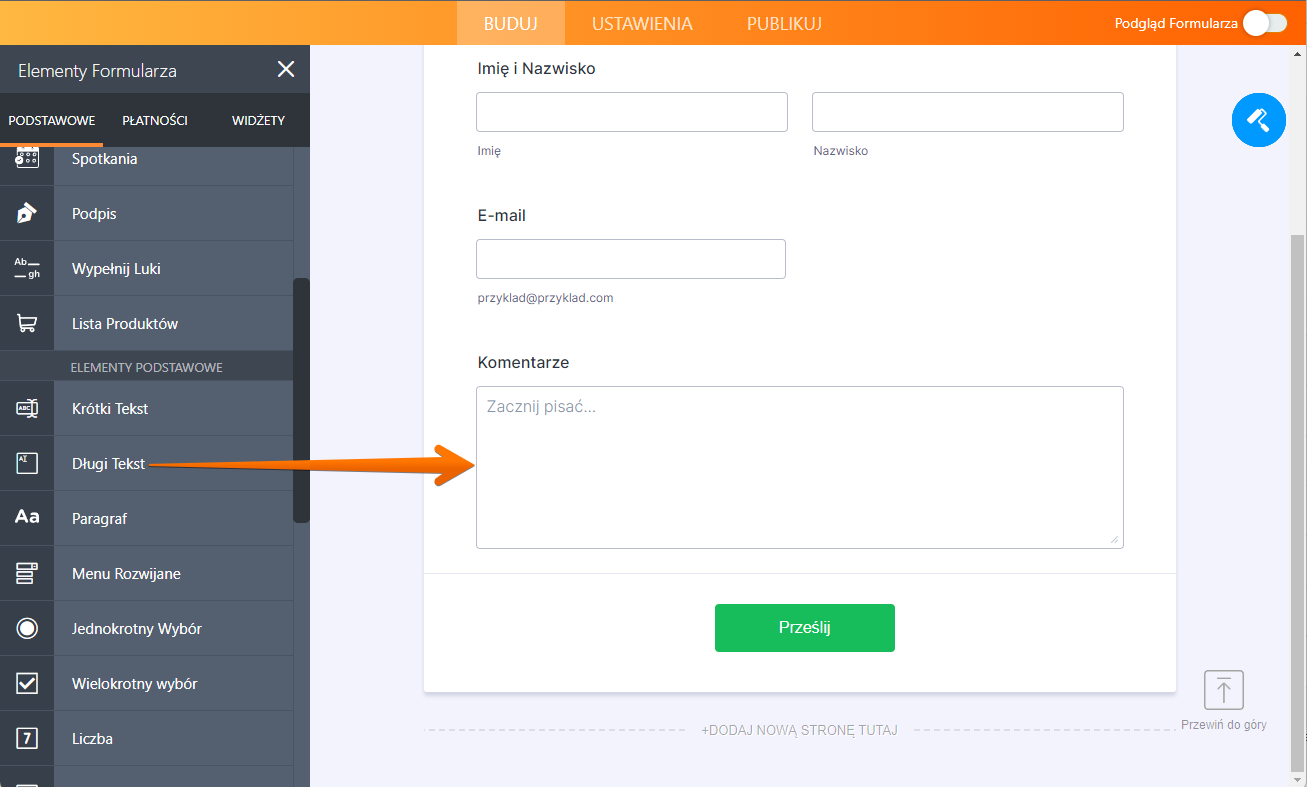
Task: Select the Podpis signature pen icon
Action: point(27,213)
